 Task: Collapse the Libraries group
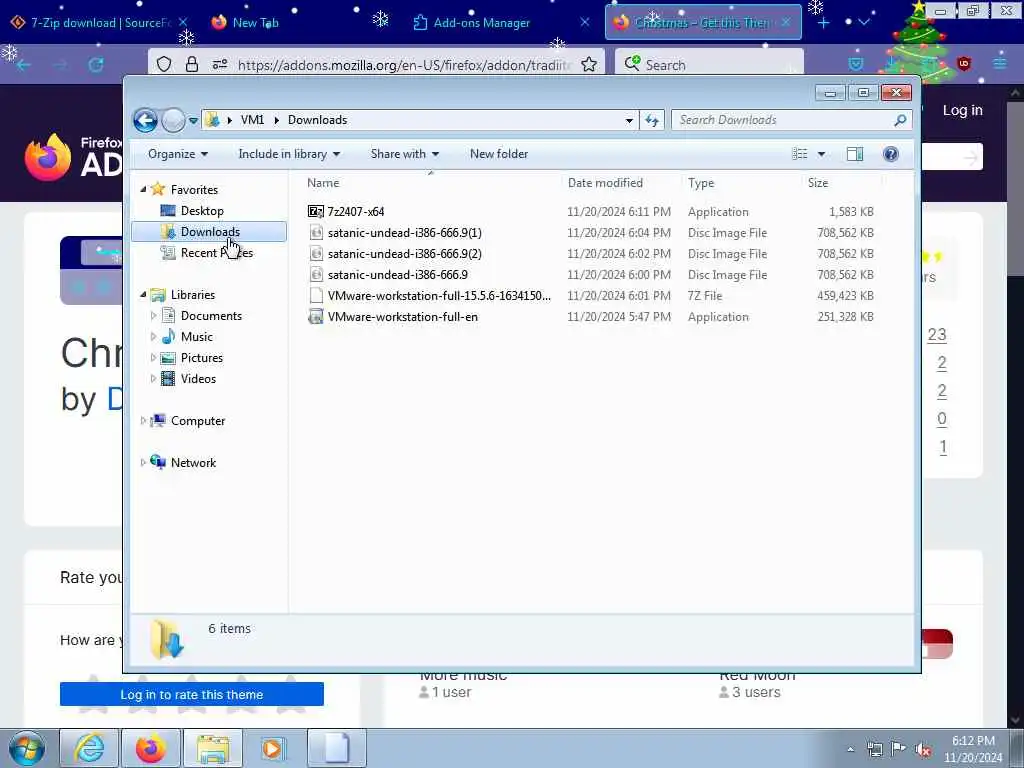143,295
